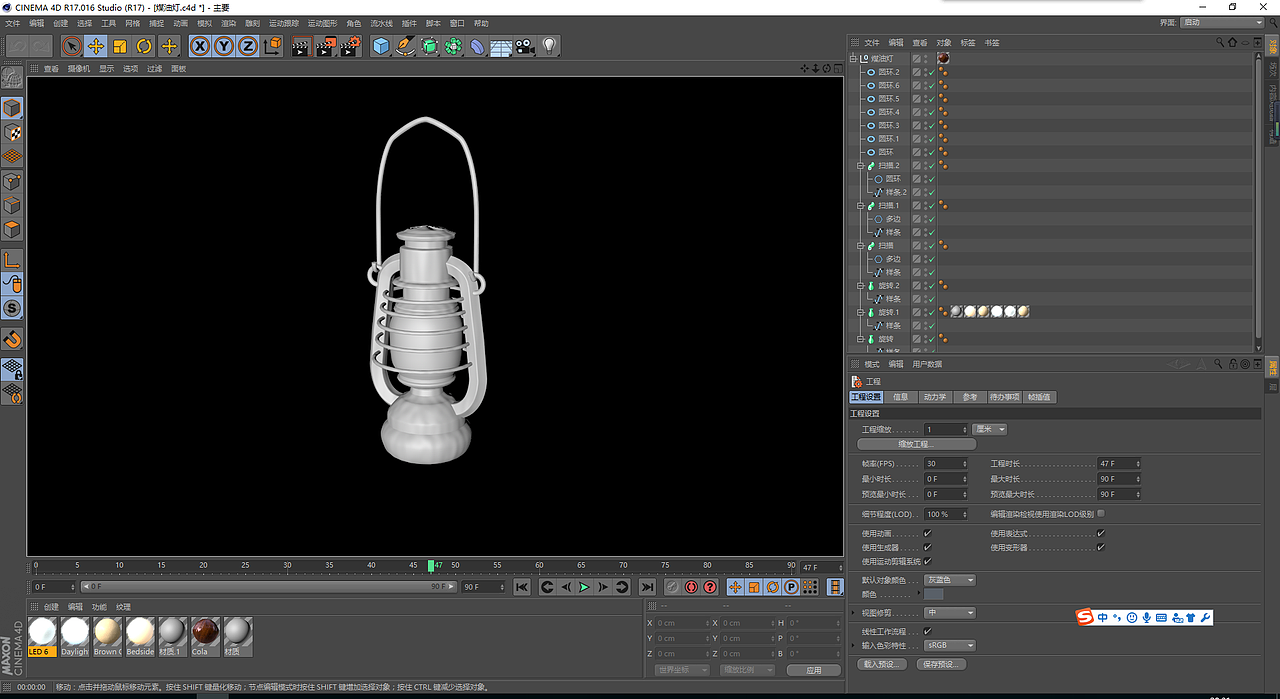Open the 运动图形 menu
The image size is (1280, 699).
(322, 22)
